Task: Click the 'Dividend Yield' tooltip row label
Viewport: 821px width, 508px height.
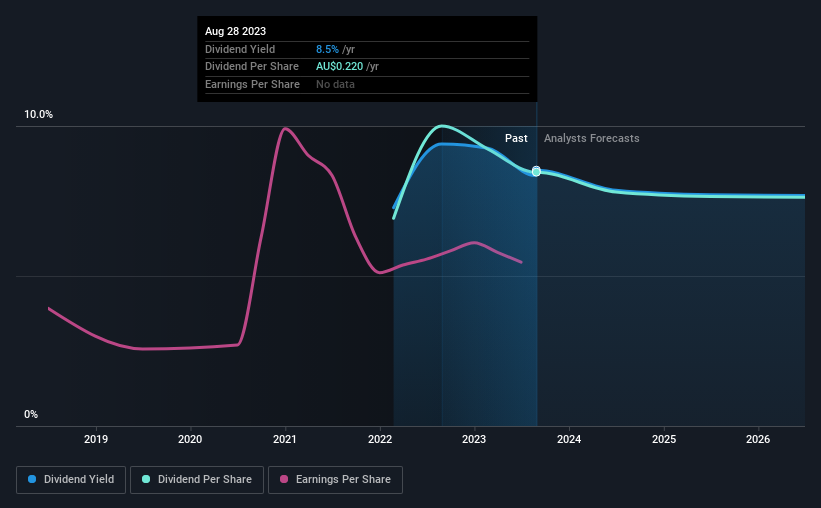Action: coord(240,49)
